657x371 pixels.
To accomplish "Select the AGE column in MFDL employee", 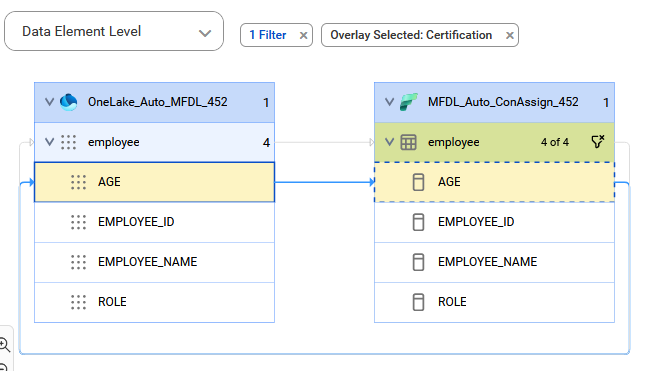I will tap(494, 182).
